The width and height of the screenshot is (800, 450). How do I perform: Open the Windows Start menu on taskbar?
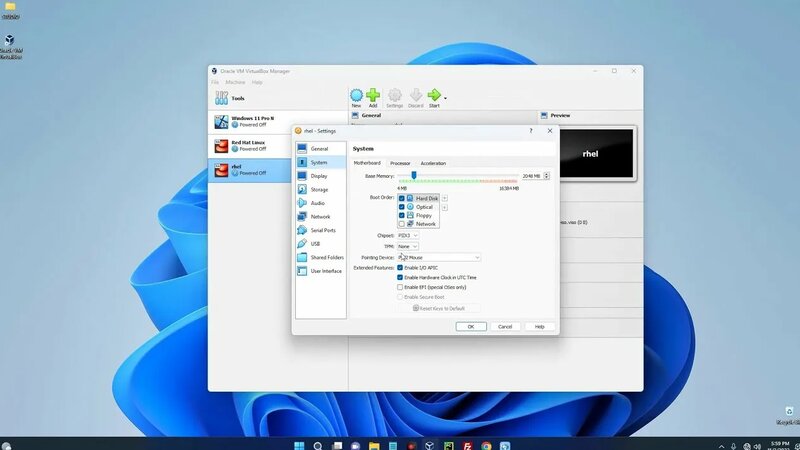tap(299, 446)
